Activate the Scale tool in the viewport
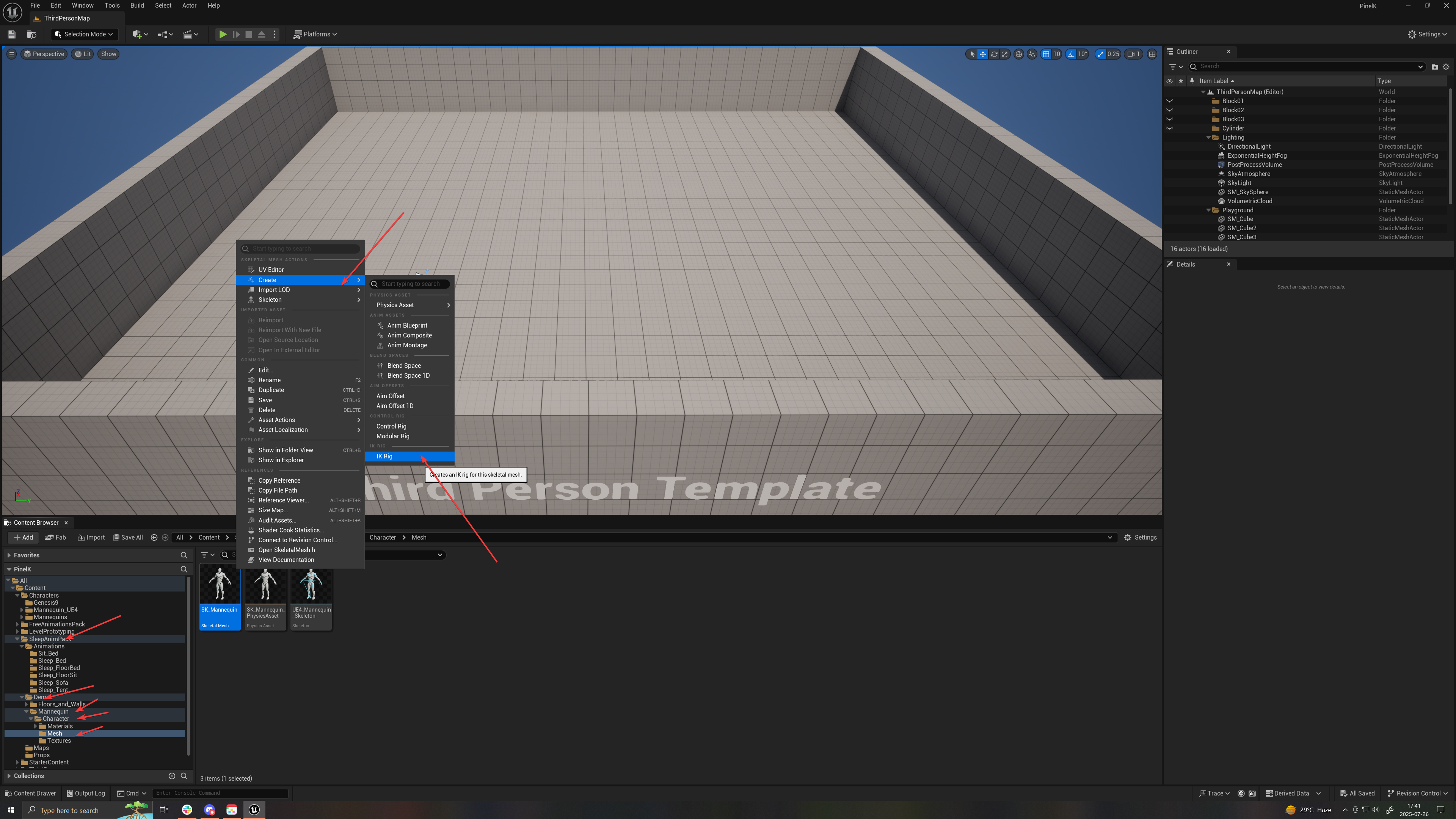Screen dimensions: 1456x819 (1004, 54)
